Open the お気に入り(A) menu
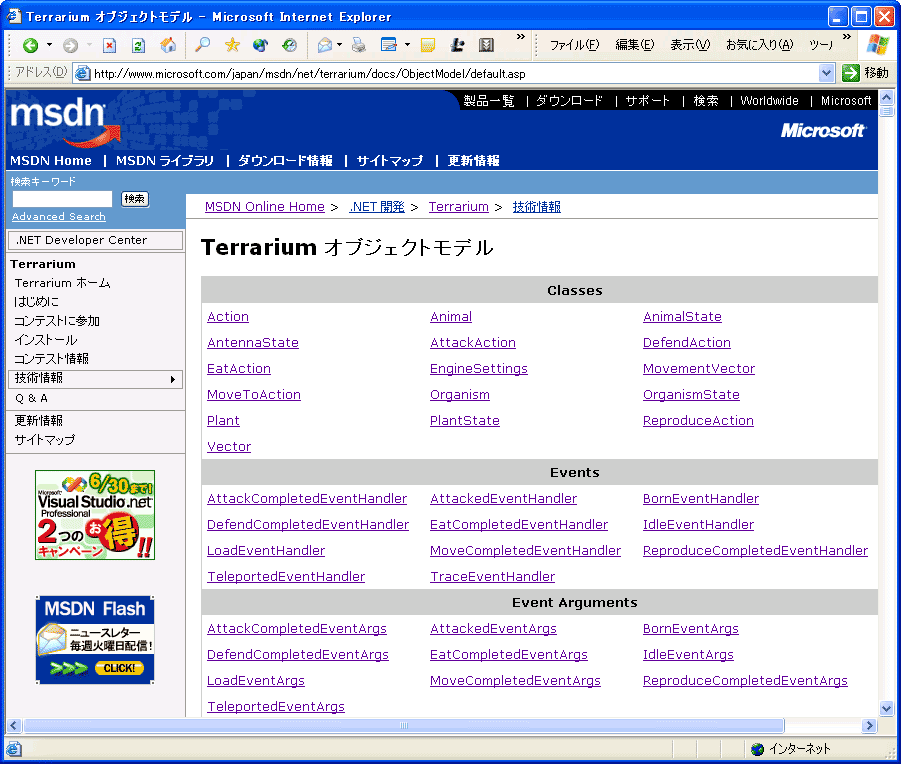Viewport: 901px width, 764px height. pos(759,45)
